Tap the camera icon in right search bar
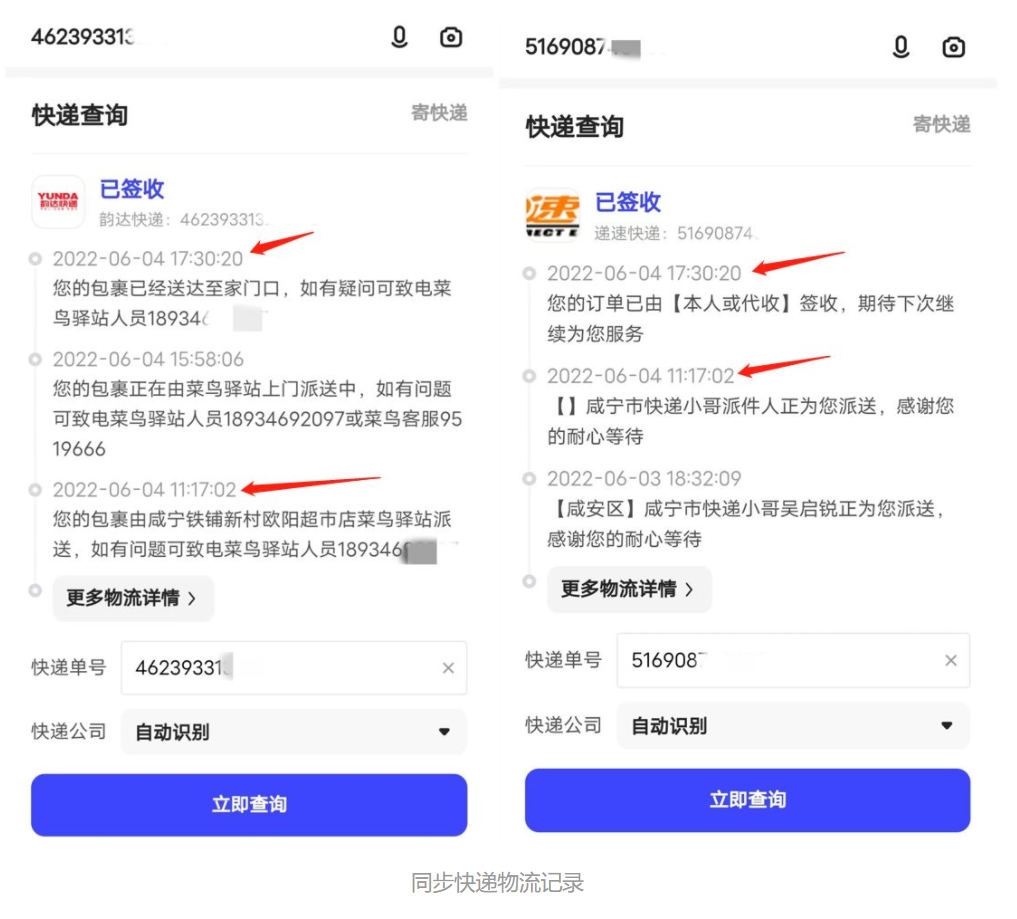 pyautogui.click(x=953, y=47)
